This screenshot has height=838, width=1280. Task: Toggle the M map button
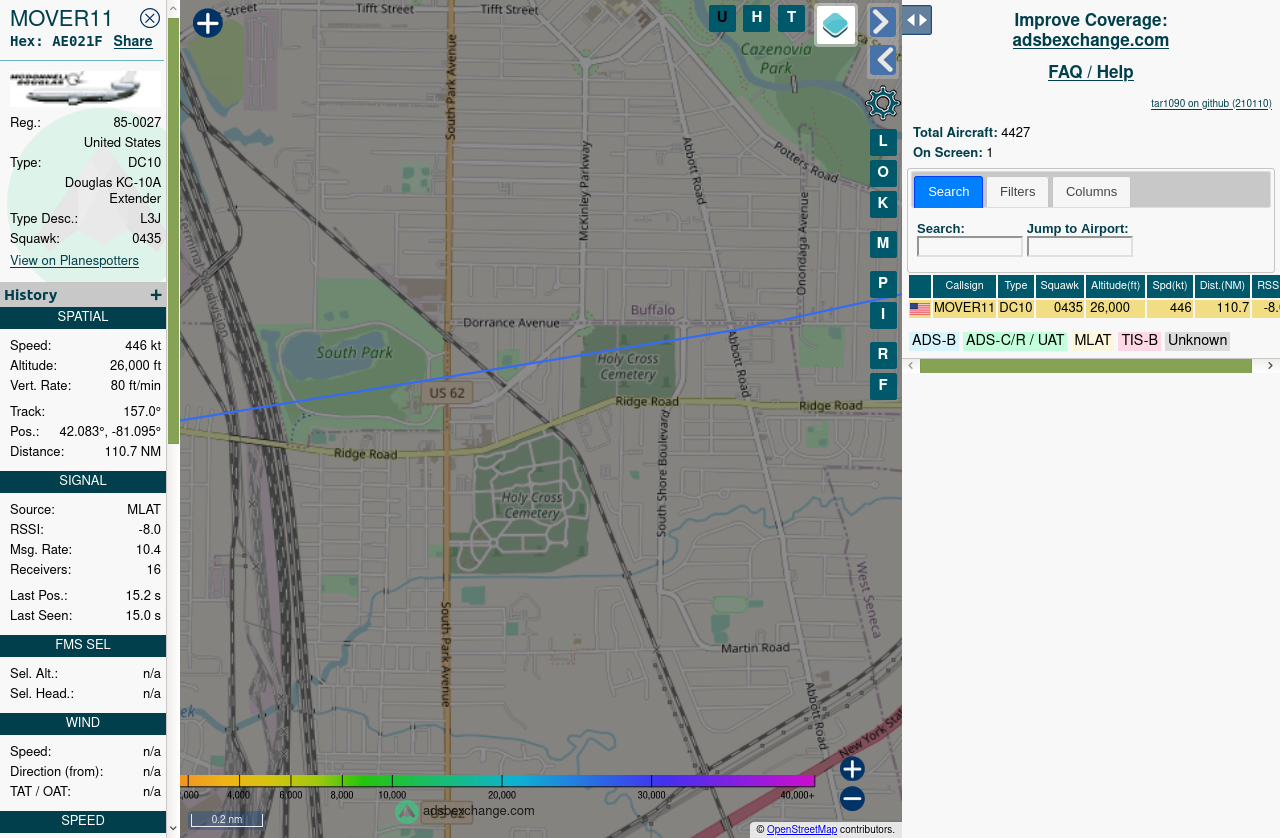coord(883,244)
